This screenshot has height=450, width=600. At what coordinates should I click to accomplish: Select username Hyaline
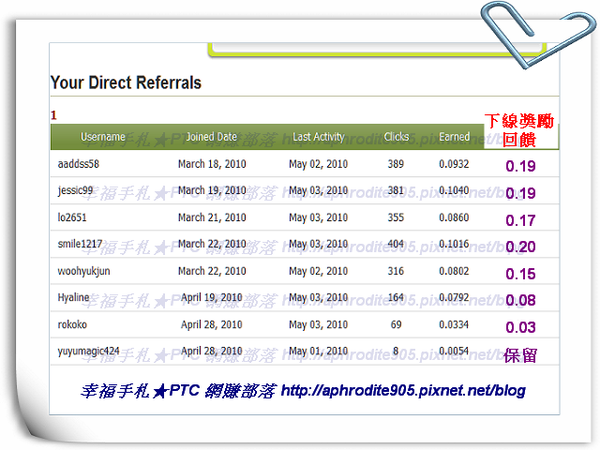click(73, 298)
